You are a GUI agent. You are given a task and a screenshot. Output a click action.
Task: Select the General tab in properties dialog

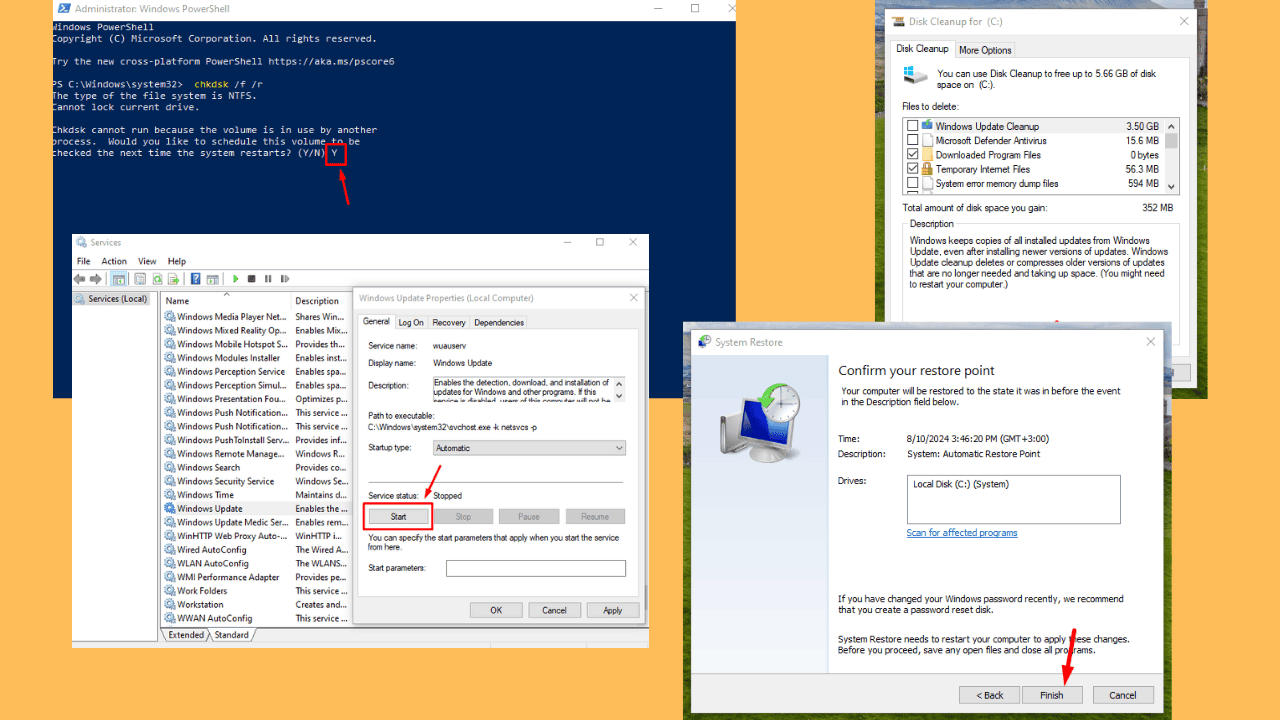376,321
